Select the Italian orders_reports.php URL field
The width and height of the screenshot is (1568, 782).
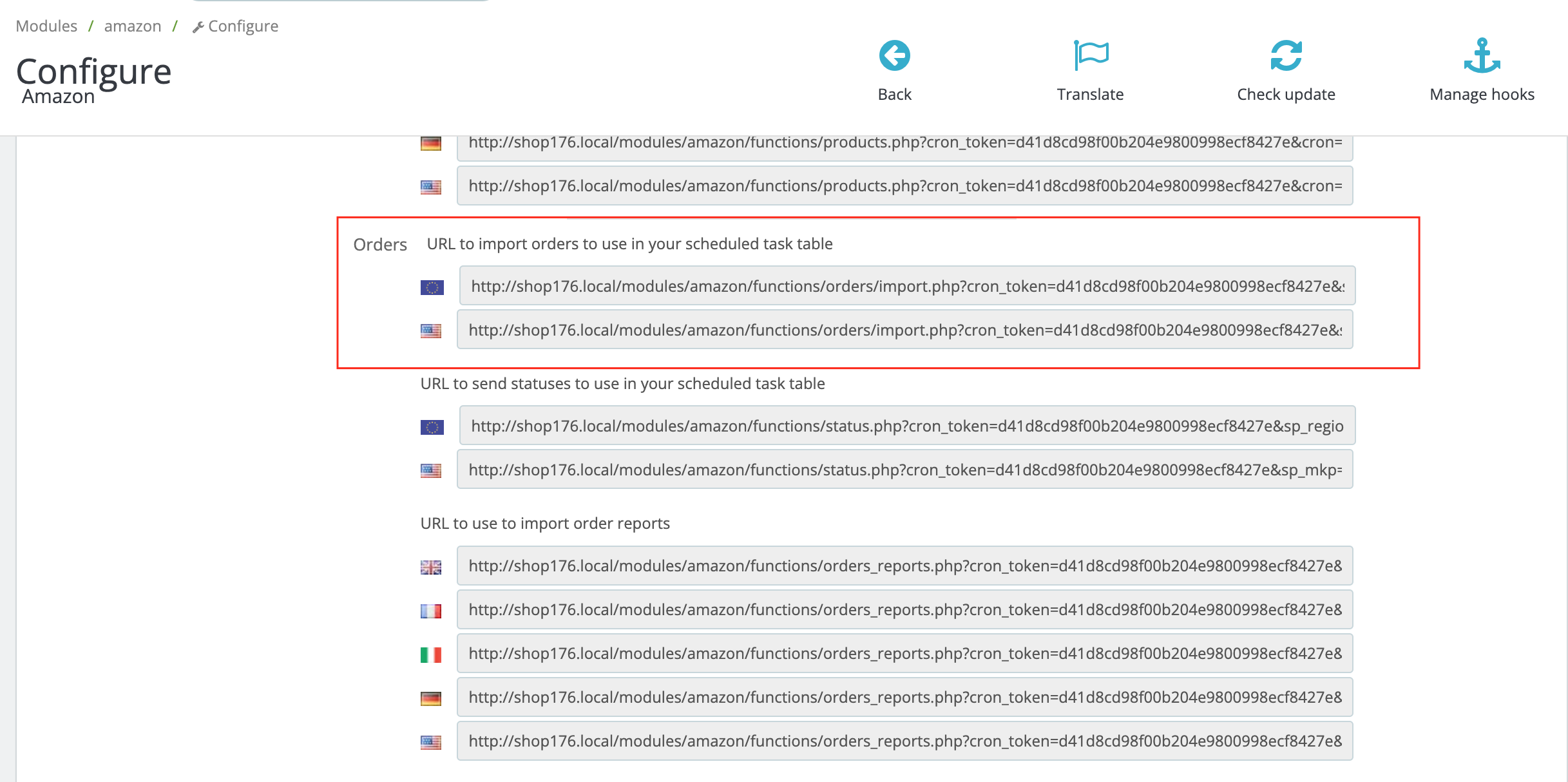904,653
